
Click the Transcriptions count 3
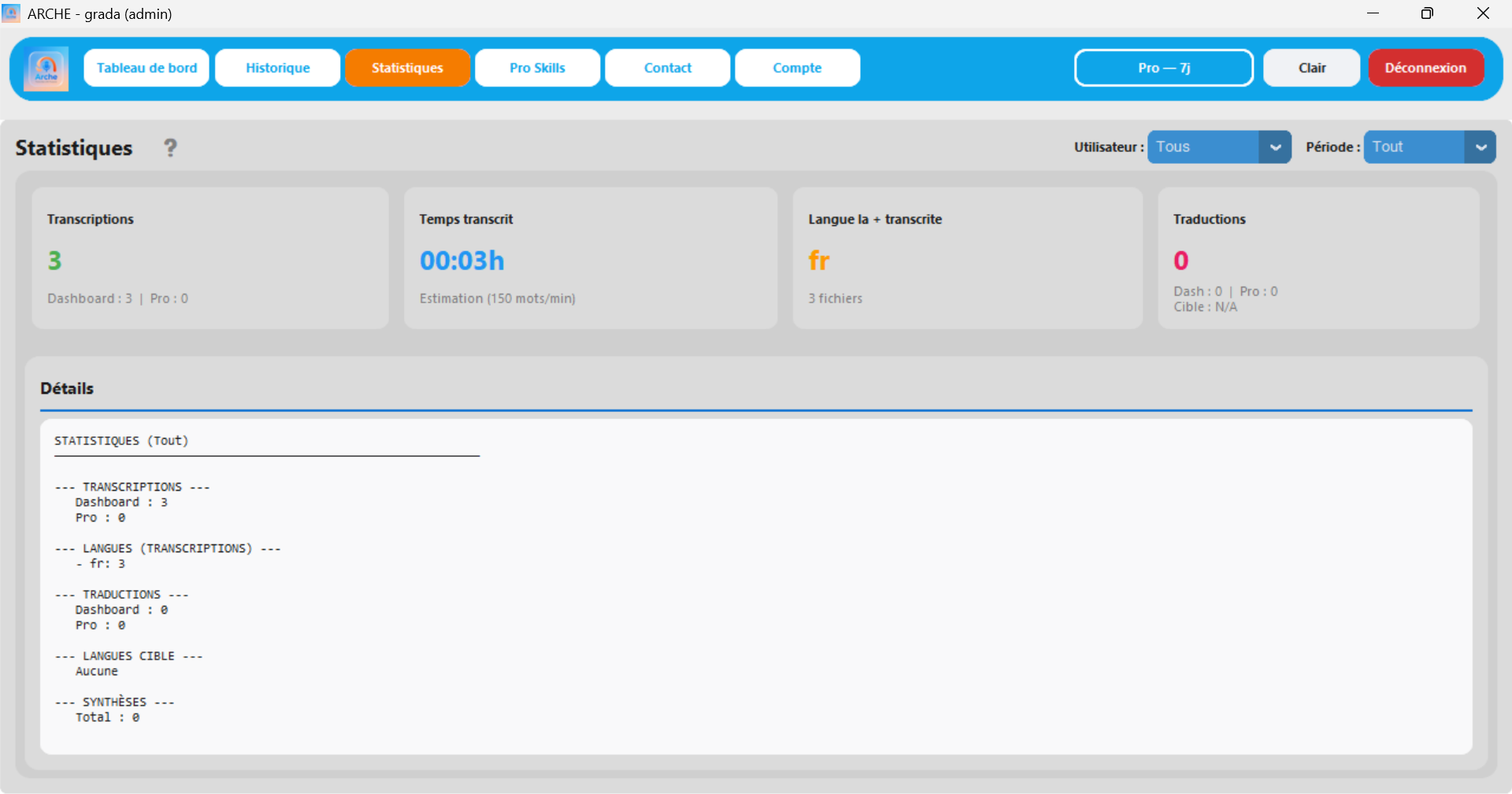click(x=54, y=261)
